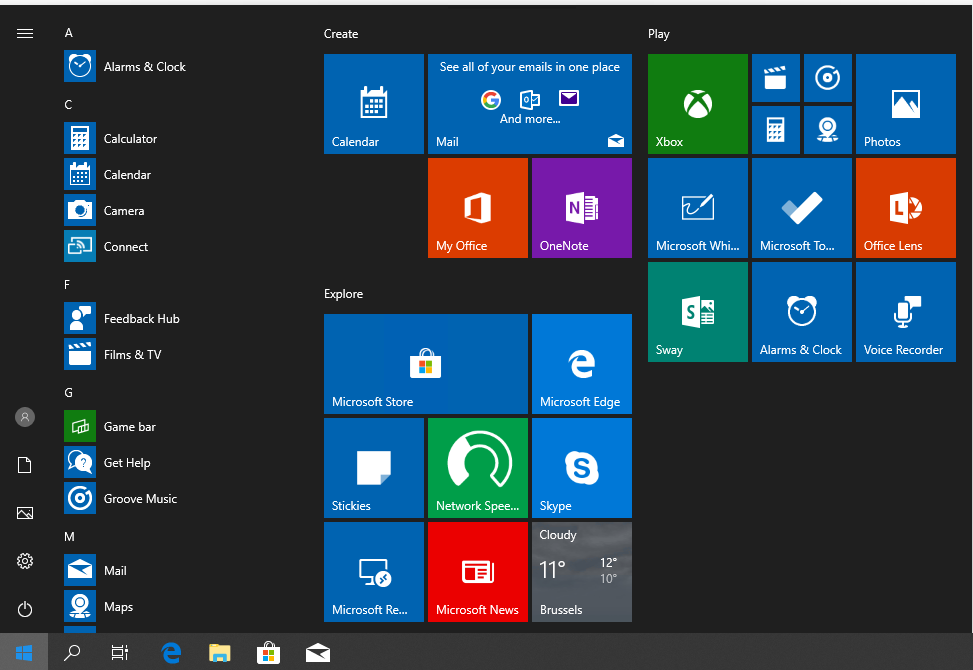Launch the Voice Recorder tile
This screenshot has height=670, width=973.
click(906, 312)
